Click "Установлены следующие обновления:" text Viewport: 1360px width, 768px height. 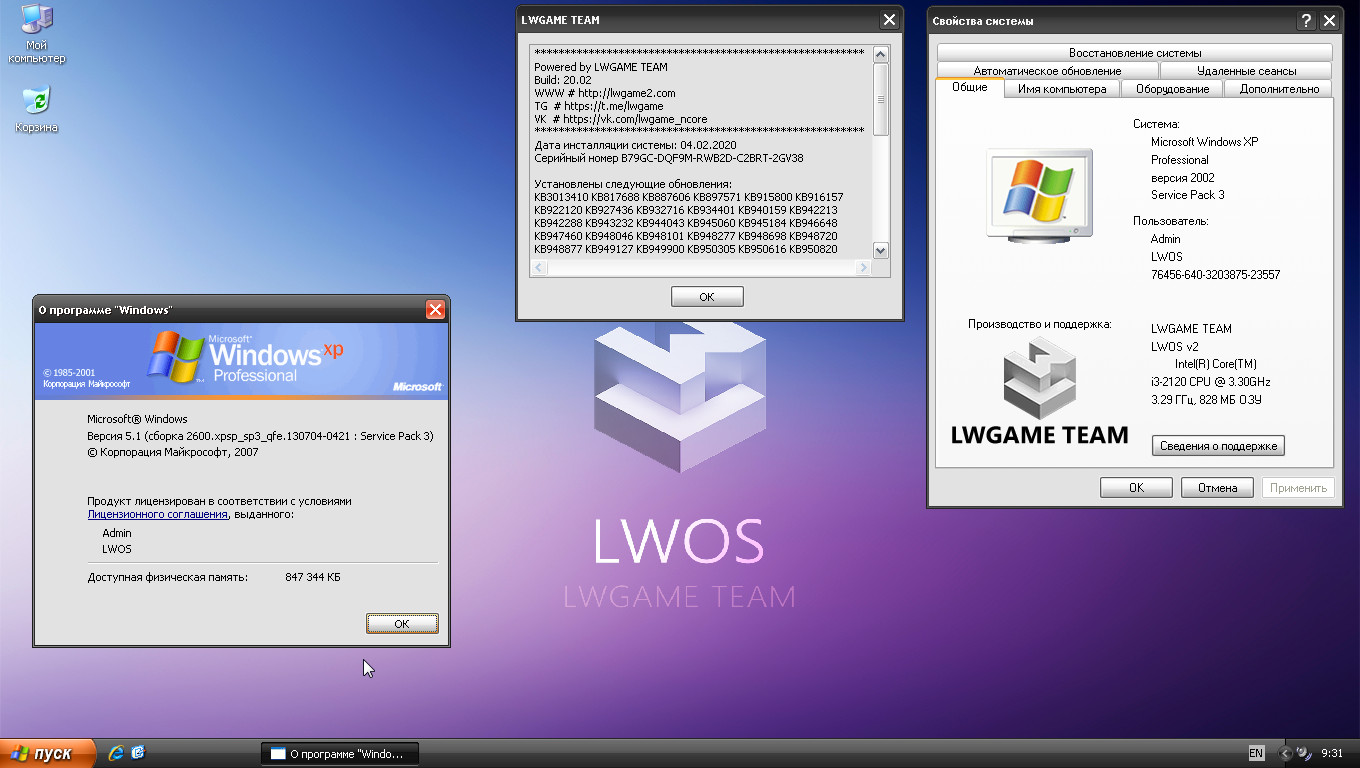633,184
